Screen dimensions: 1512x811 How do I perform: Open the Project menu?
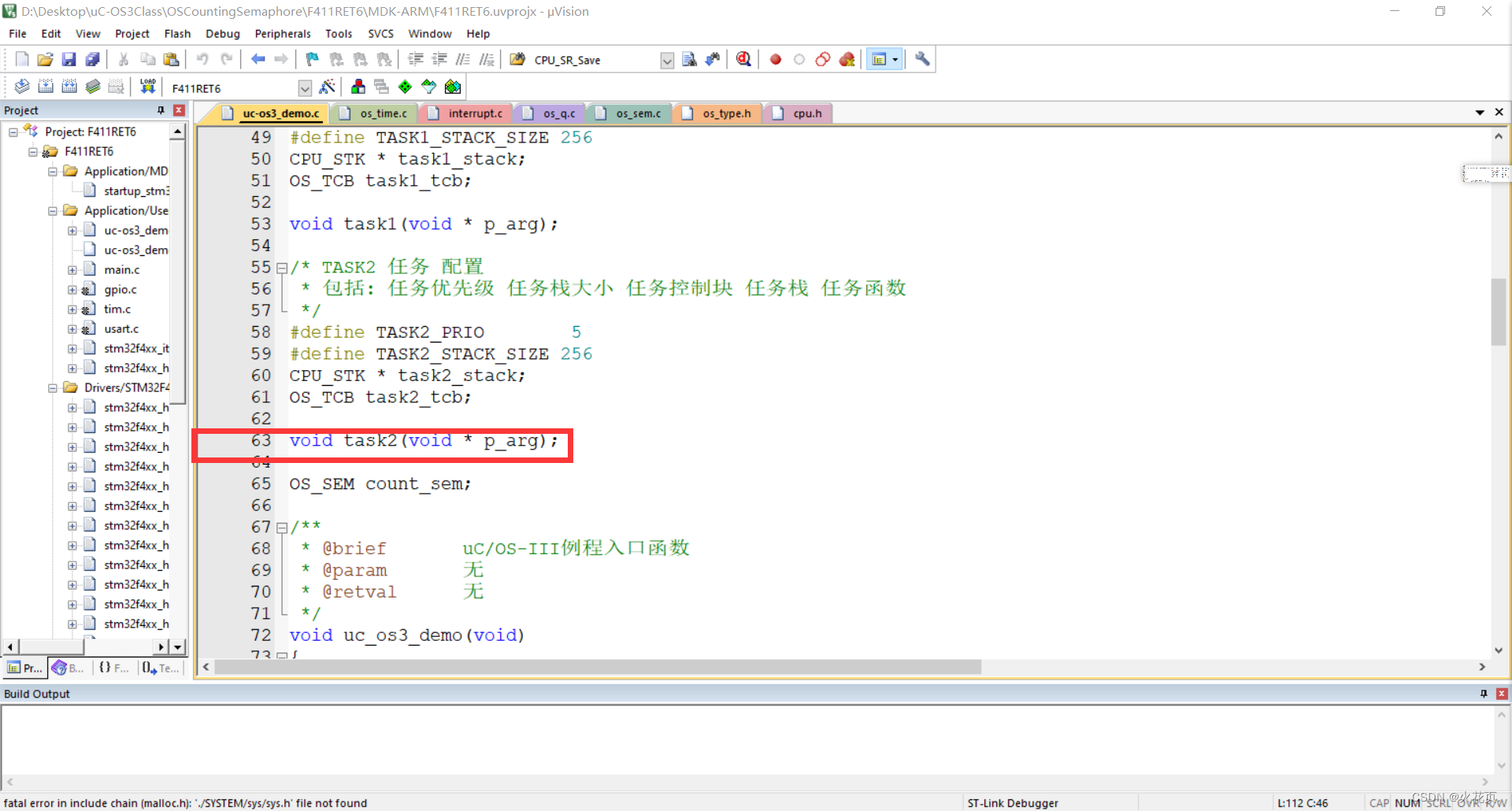click(x=132, y=34)
